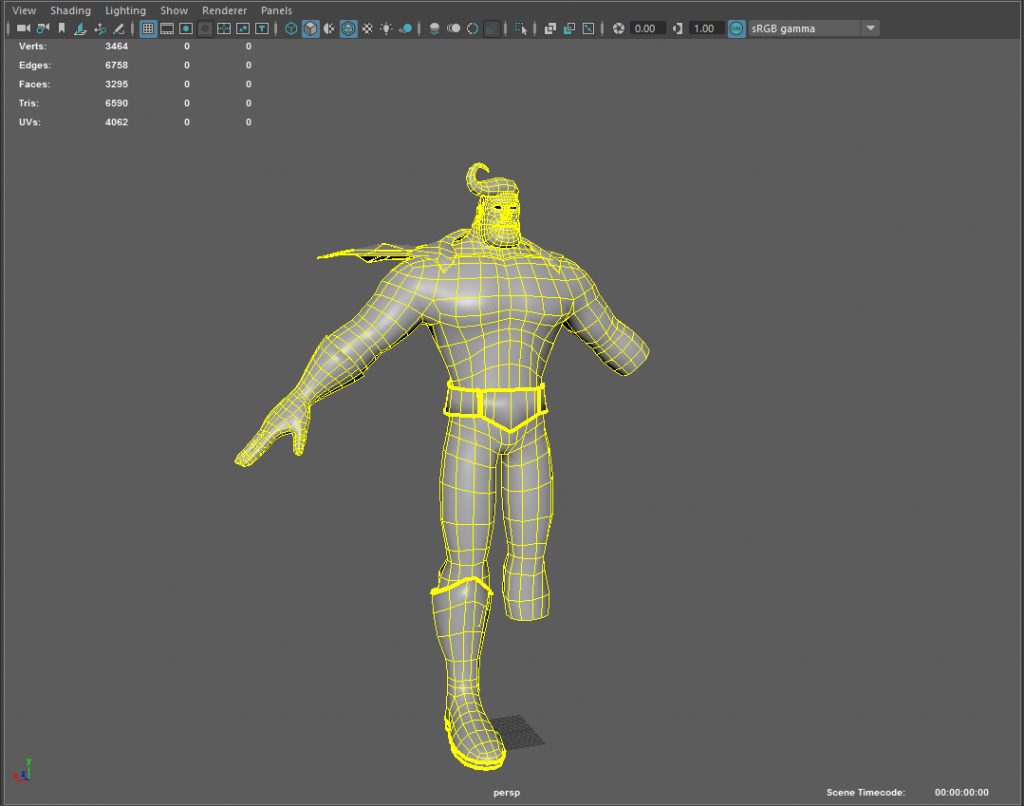Viewport: 1024px width, 806px height.
Task: Click the Textured display checker icon
Action: pyautogui.click(x=367, y=29)
